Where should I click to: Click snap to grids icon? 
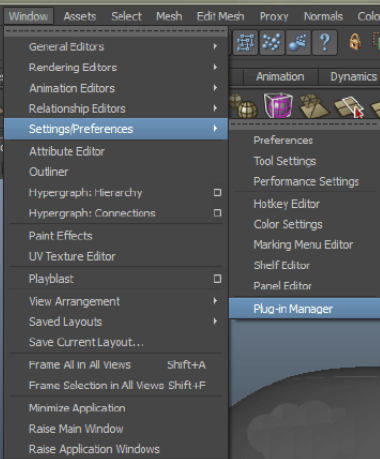(x=245, y=42)
